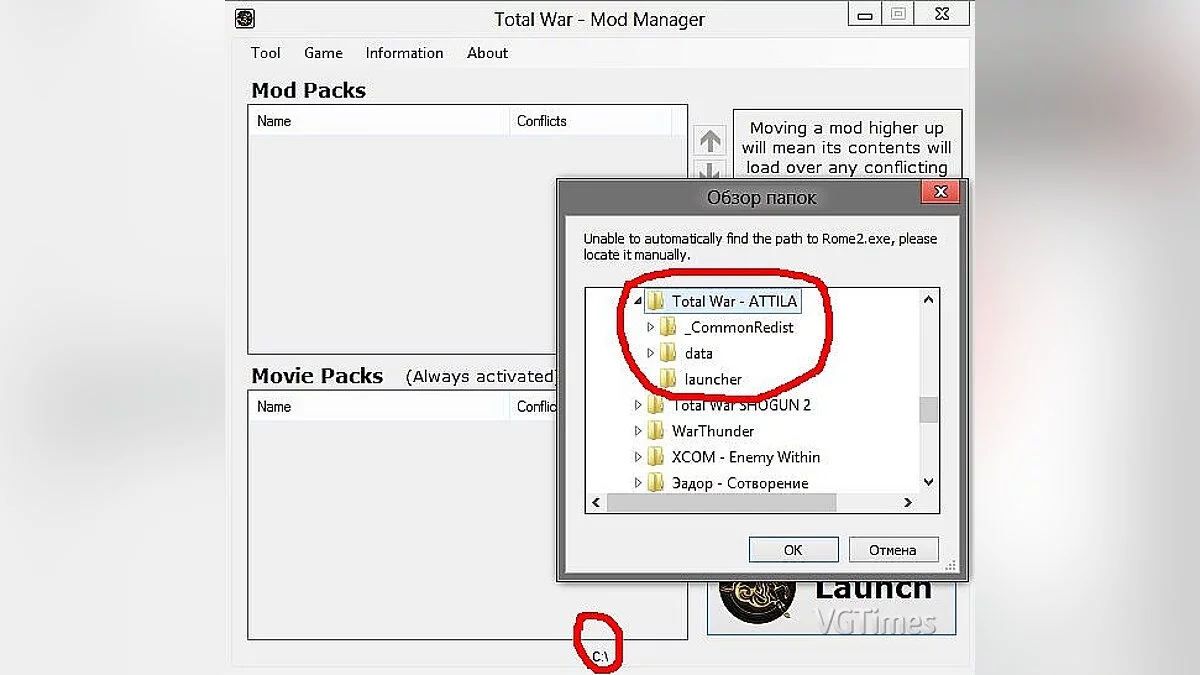Click the Отмена cancel button
This screenshot has height=675, width=1200.
click(893, 549)
